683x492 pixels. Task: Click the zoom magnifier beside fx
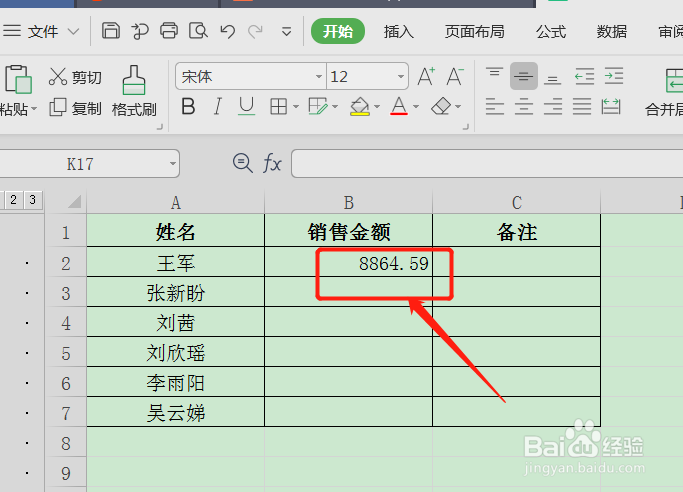(x=243, y=163)
